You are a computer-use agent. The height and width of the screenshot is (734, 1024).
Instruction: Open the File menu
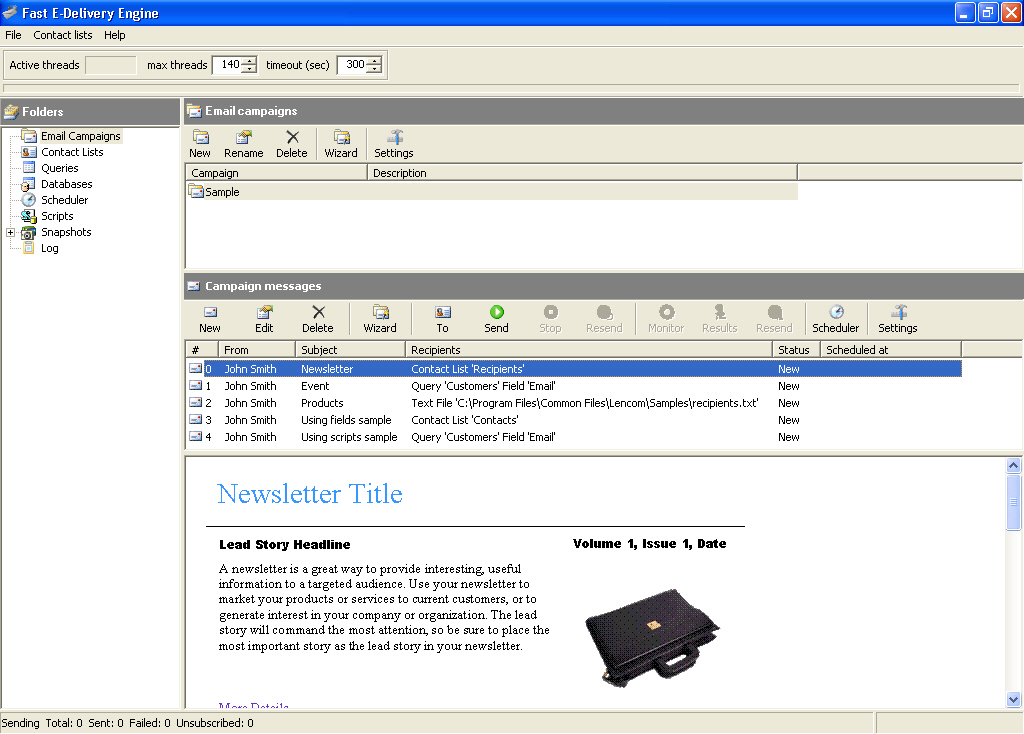tap(13, 35)
